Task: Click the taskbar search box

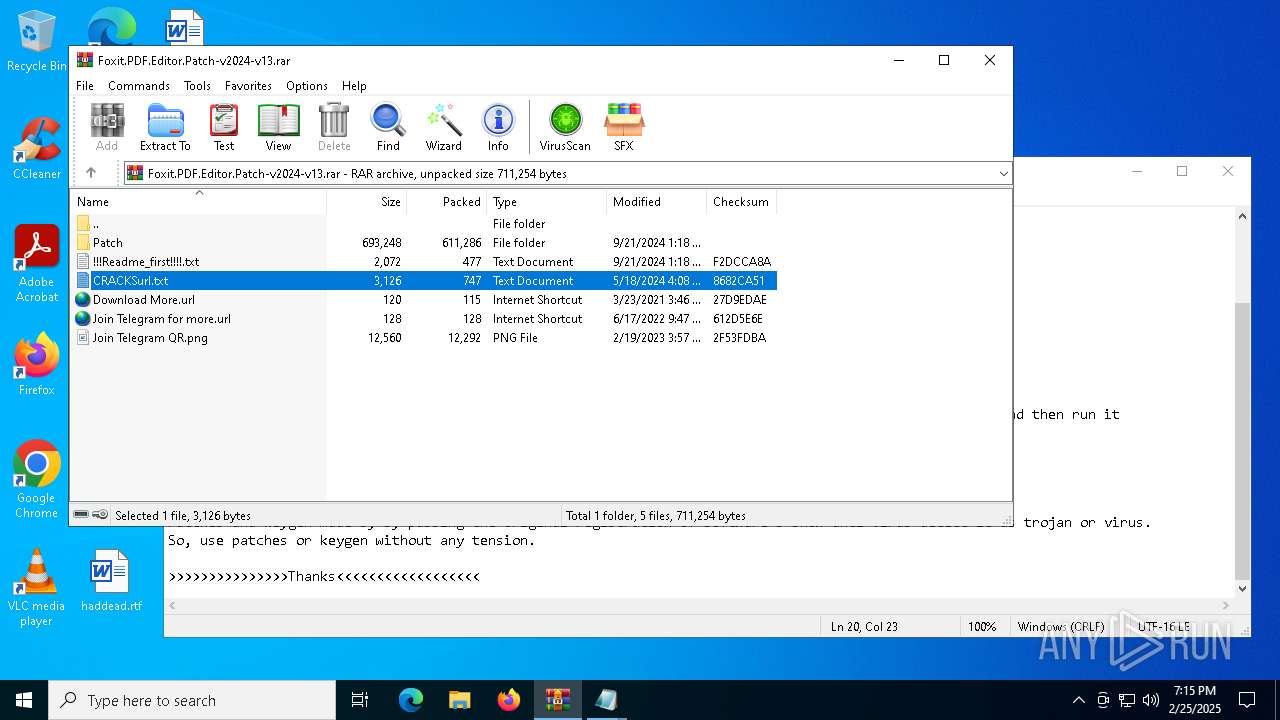Action: pyautogui.click(x=192, y=700)
